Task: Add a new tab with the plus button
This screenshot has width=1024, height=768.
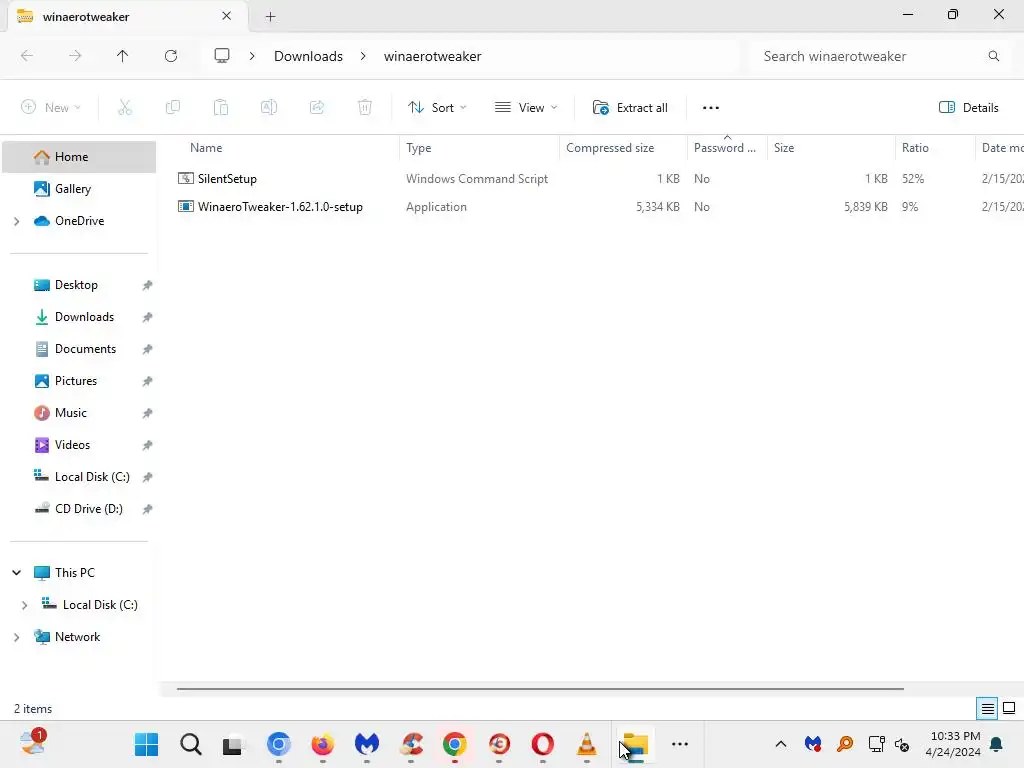Action: pyautogui.click(x=270, y=17)
